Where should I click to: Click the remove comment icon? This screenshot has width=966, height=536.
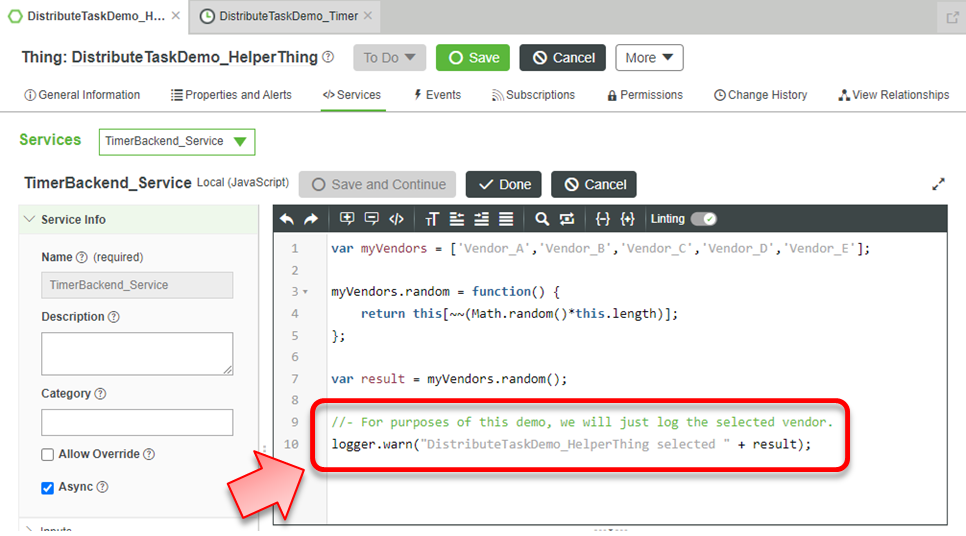coord(371,219)
